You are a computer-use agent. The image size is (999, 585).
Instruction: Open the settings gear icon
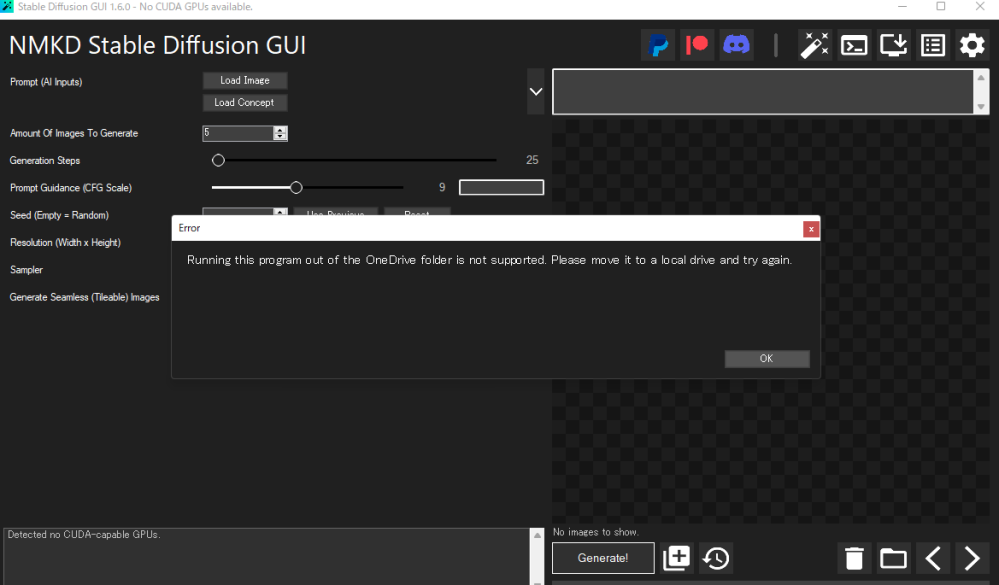point(972,45)
